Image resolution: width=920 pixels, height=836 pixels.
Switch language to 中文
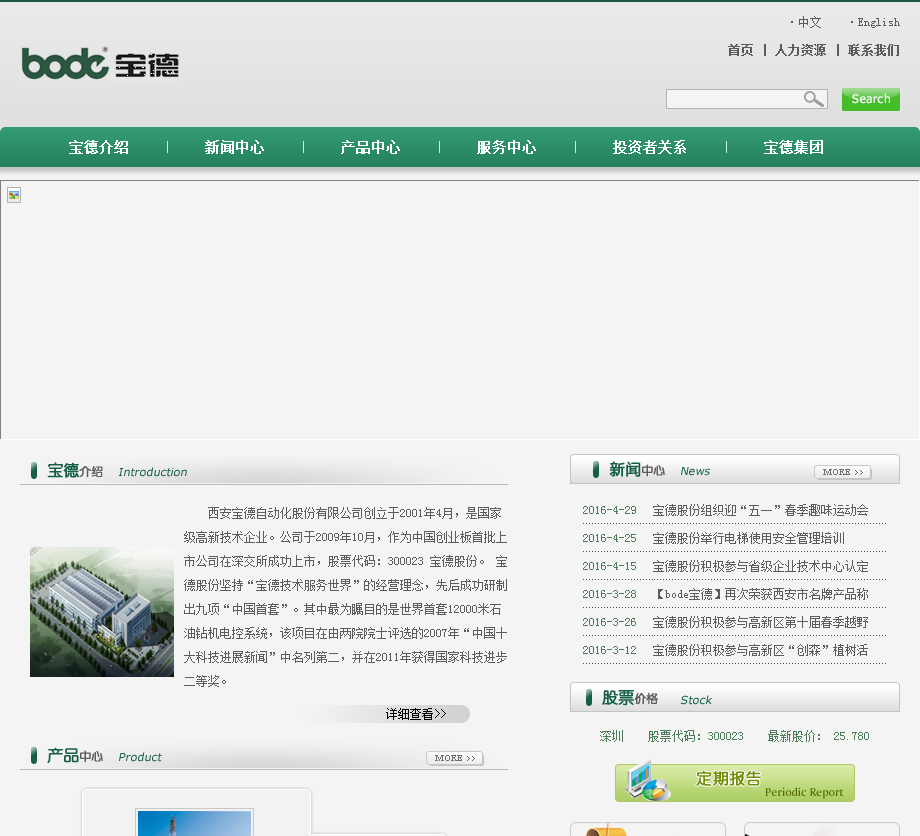809,22
